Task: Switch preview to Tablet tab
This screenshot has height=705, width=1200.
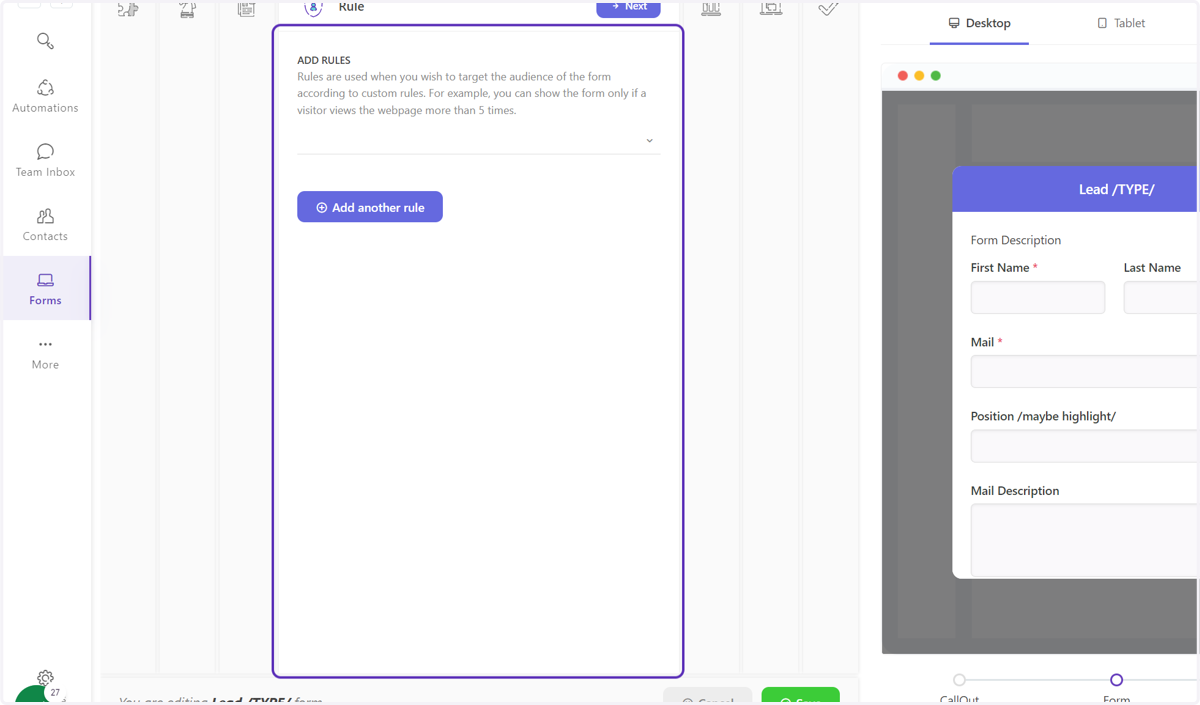Action: 1121,23
